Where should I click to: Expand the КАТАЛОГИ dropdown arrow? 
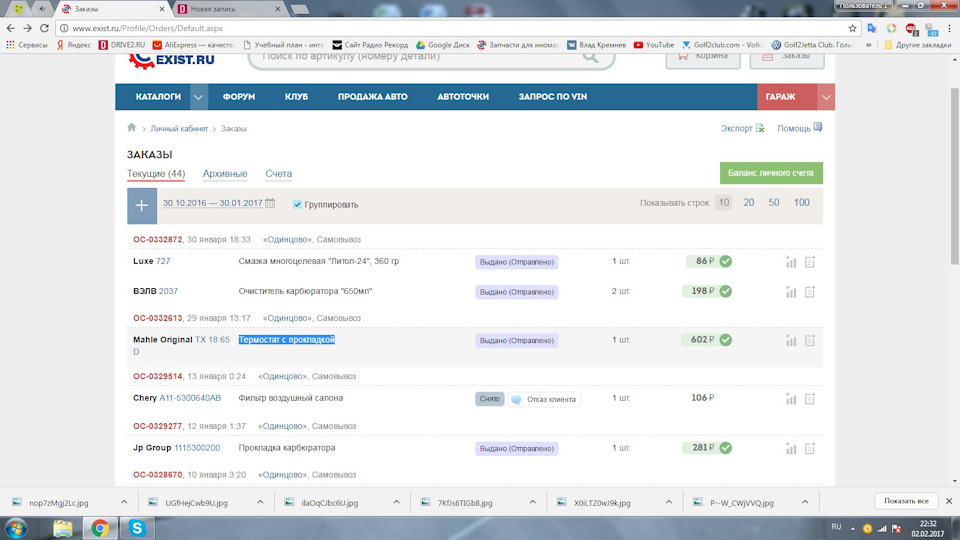(x=198, y=97)
